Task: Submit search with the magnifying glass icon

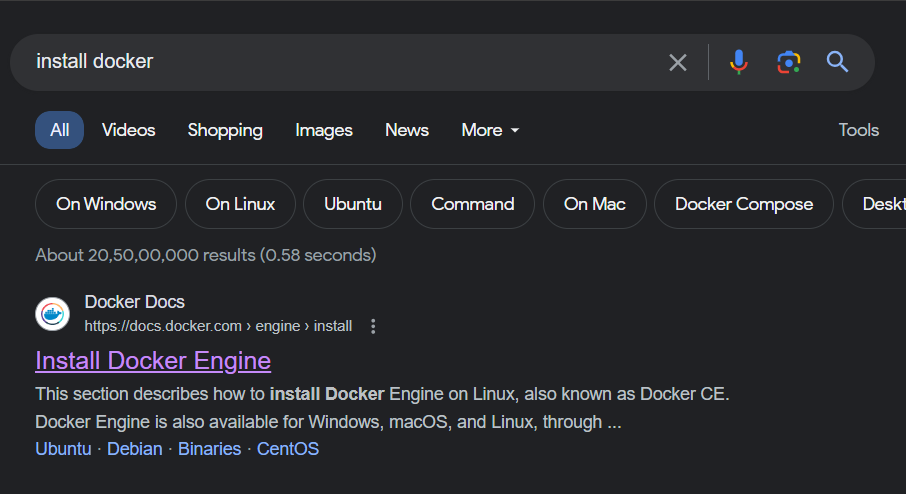Action: pyautogui.click(x=837, y=61)
